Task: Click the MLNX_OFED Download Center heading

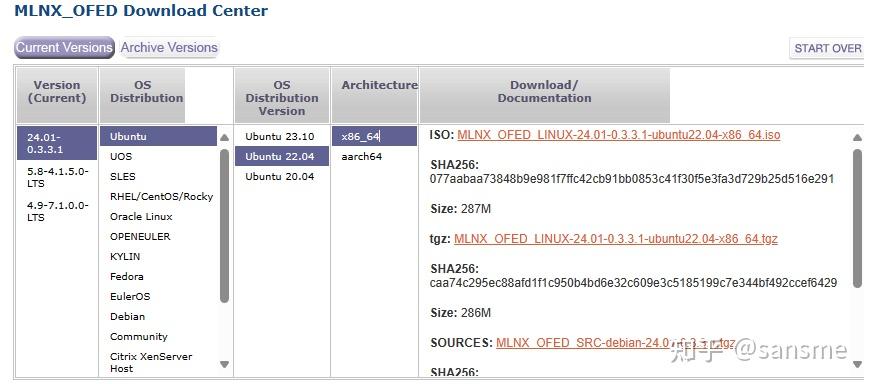Action: (141, 10)
